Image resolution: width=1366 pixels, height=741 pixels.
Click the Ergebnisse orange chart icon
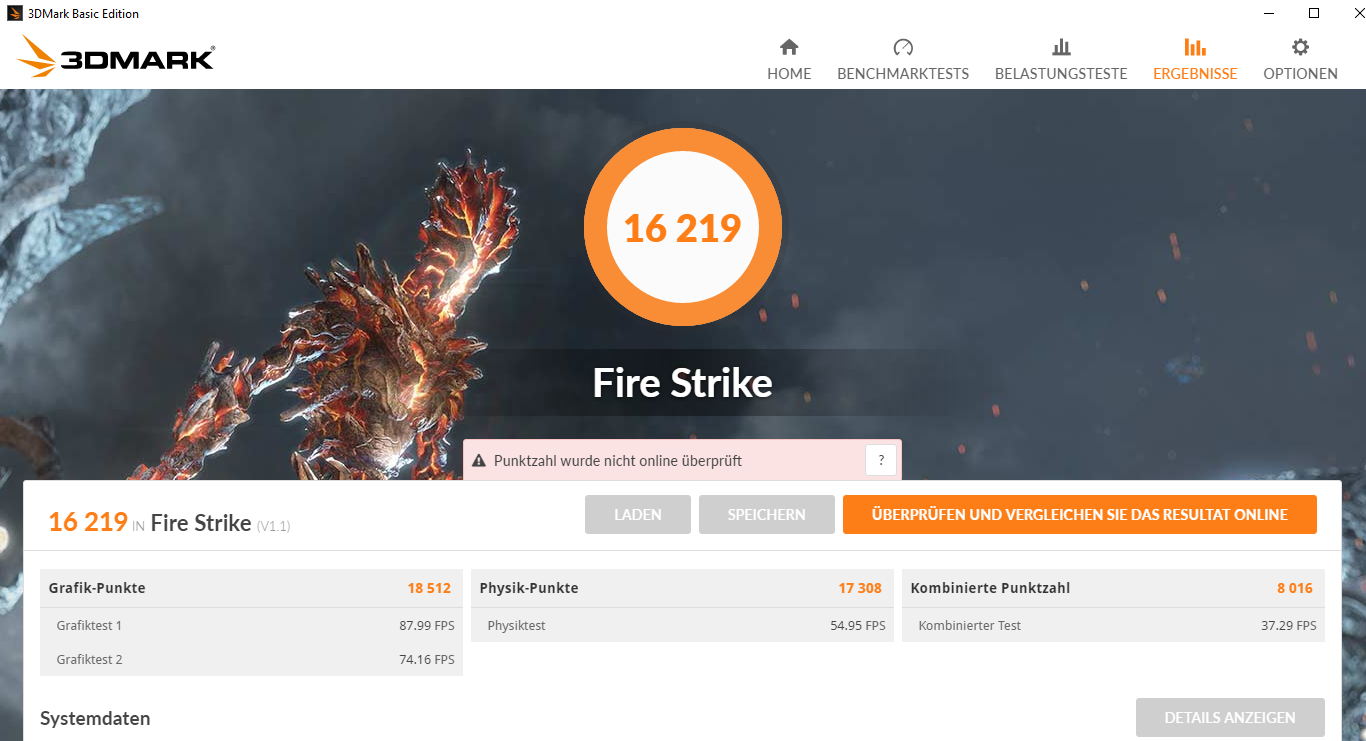[x=1195, y=47]
